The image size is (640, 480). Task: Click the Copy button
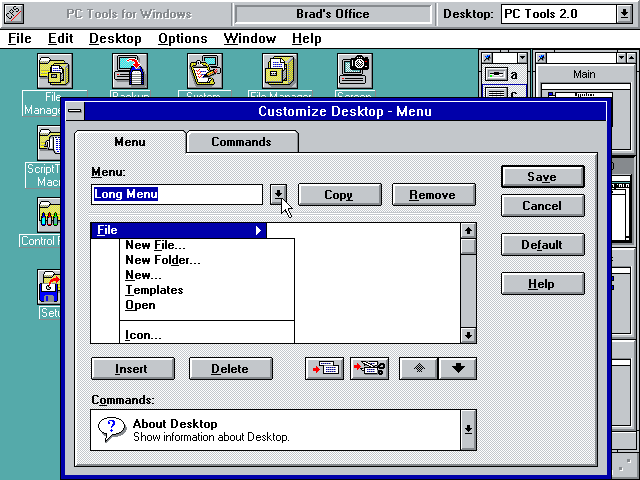(x=340, y=195)
